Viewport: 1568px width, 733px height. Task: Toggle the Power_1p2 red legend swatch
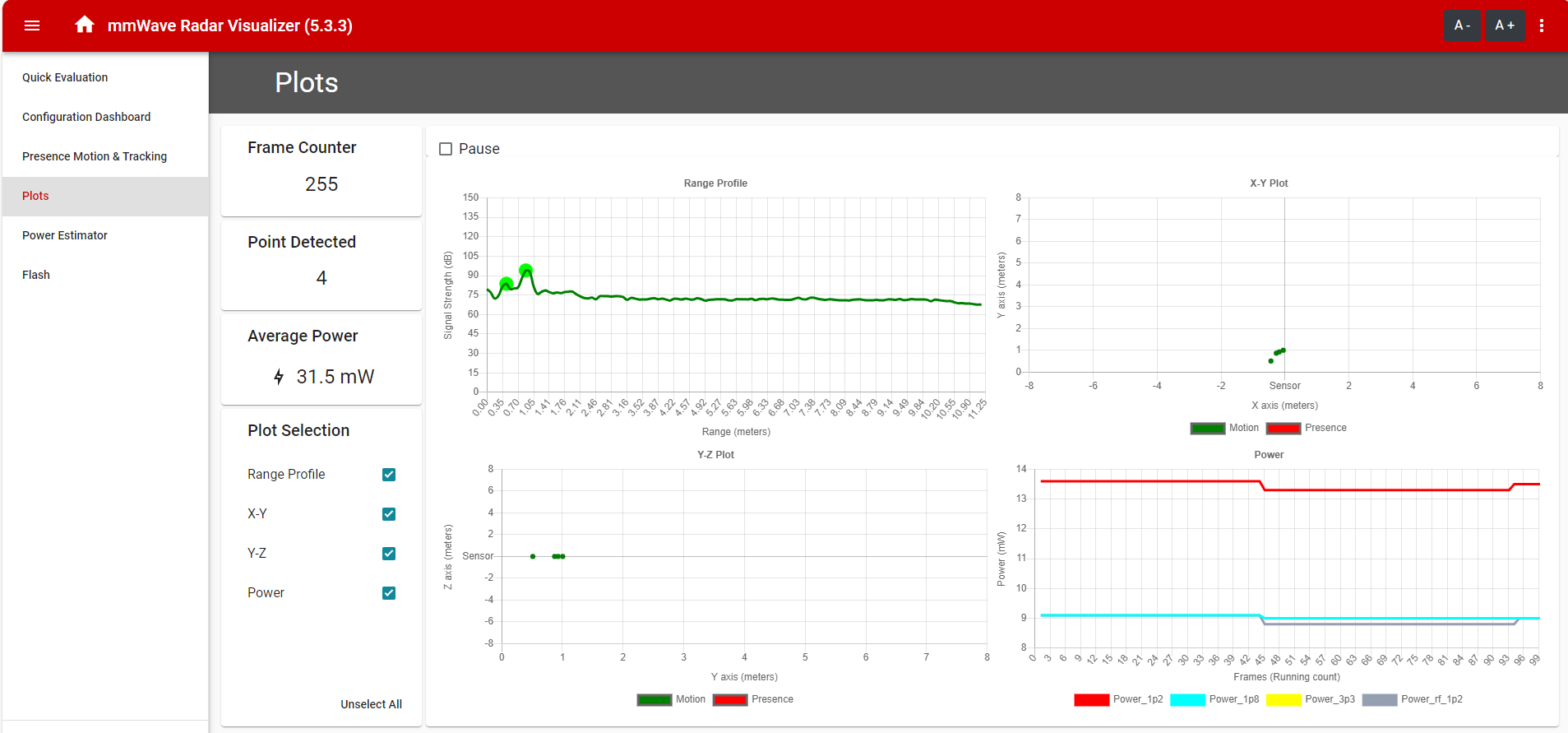[1091, 700]
